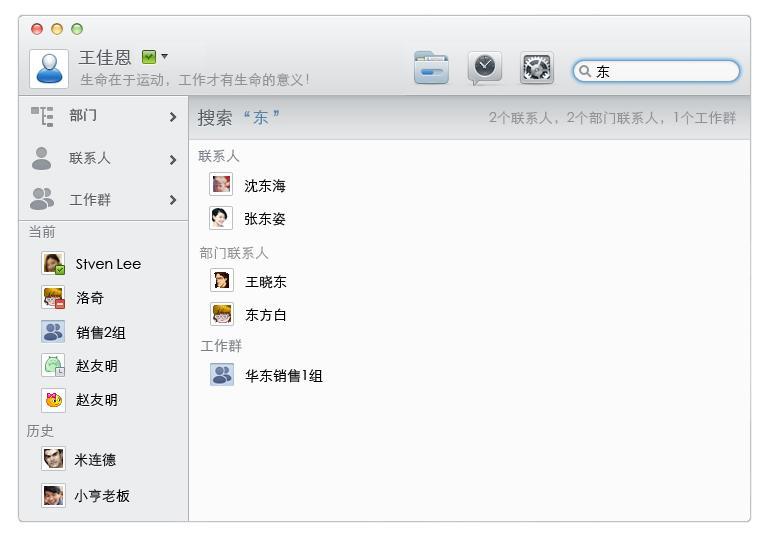Open the message history clock icon
776x552 pixels.
(485, 68)
